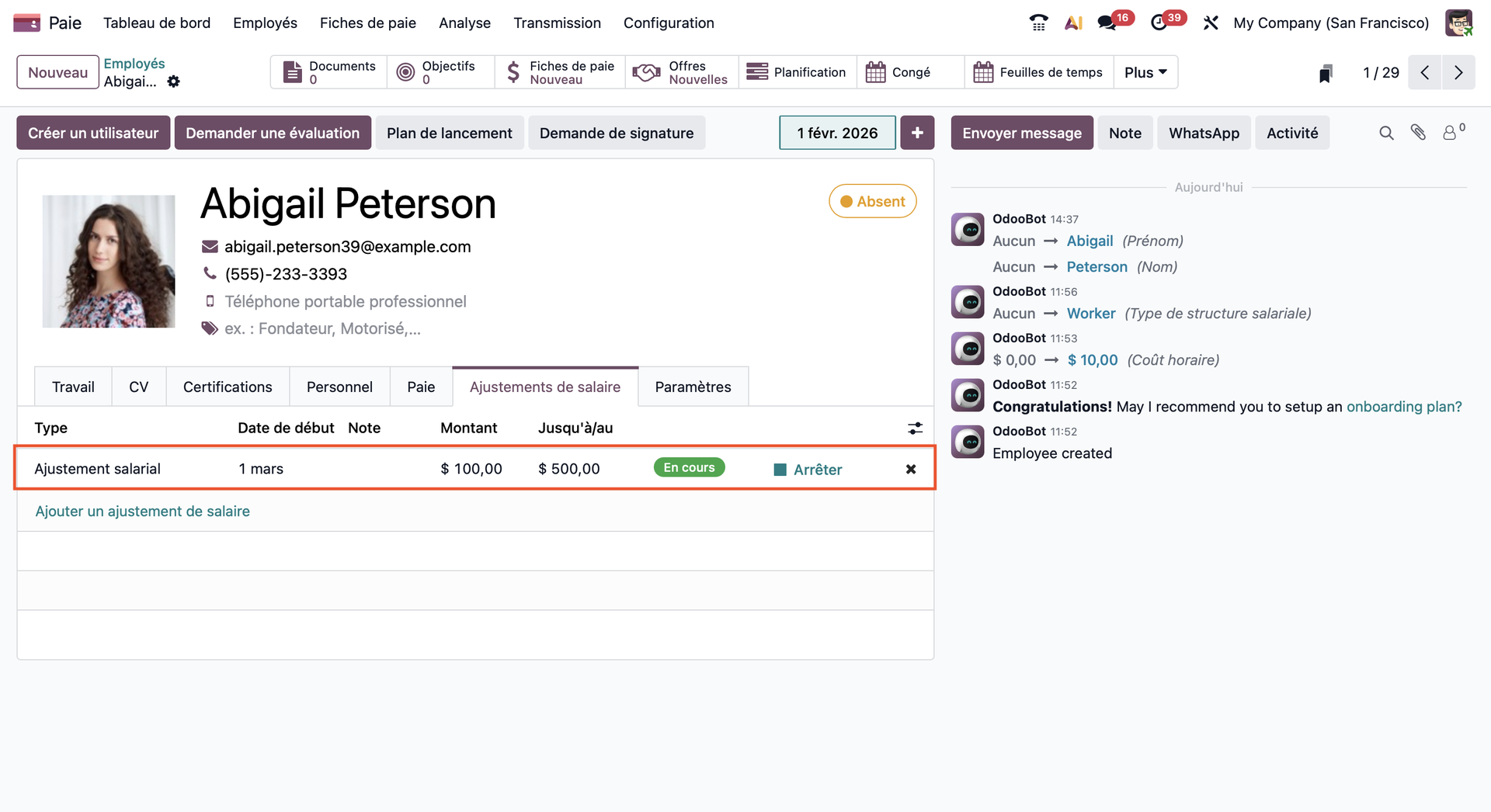Viewport: 1491px width, 812px height.
Task: Expand the Plus dropdown menu
Action: pos(1145,72)
